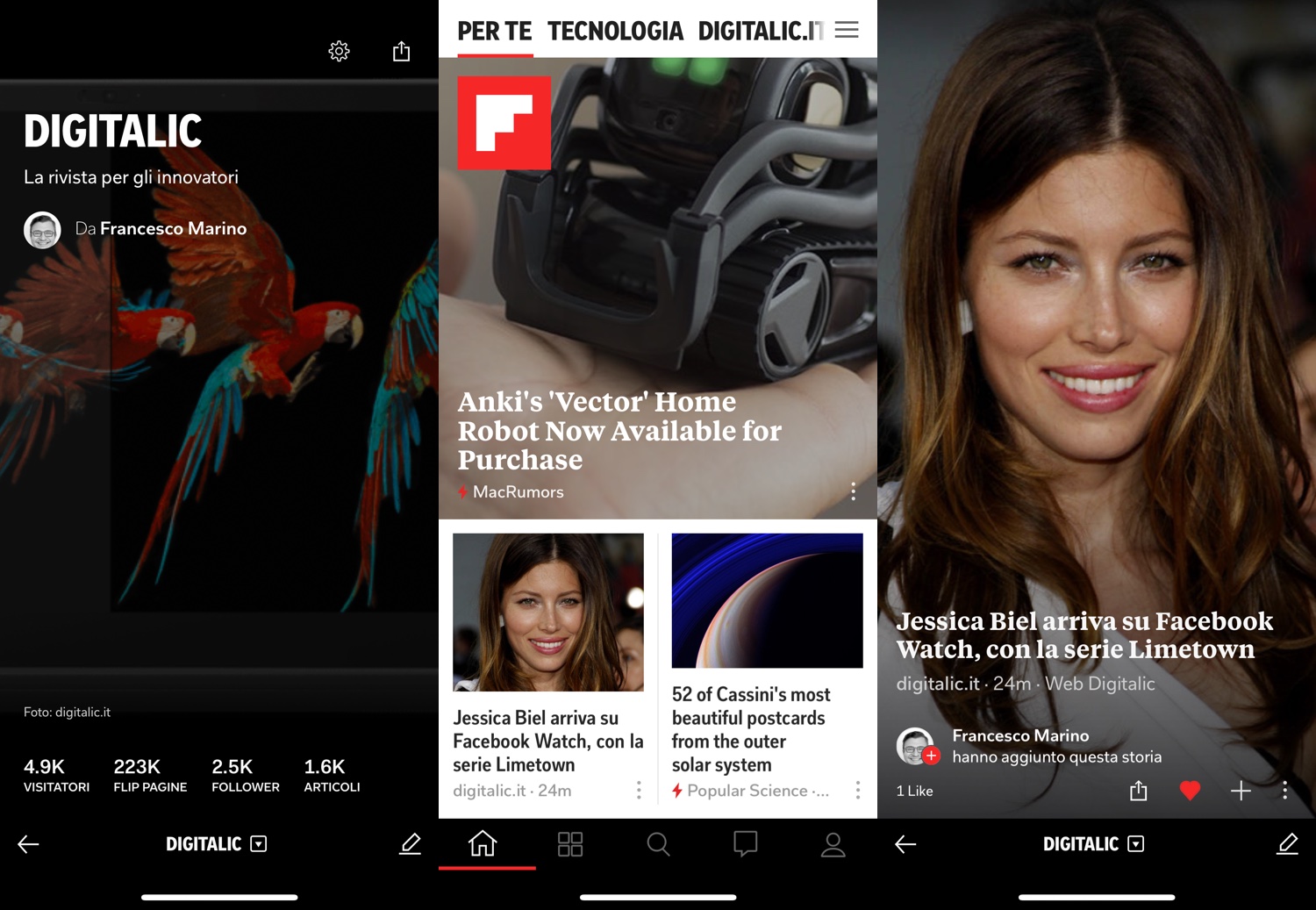
Task: Open settings gear on Digitalic magazine cover
Action: tap(339, 52)
